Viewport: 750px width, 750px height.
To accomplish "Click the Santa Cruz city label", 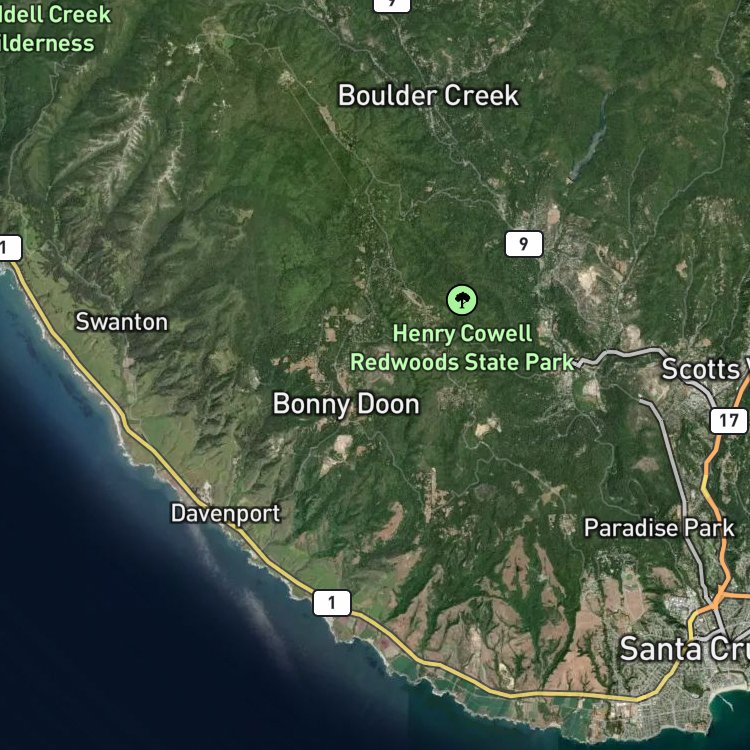I will (684, 649).
